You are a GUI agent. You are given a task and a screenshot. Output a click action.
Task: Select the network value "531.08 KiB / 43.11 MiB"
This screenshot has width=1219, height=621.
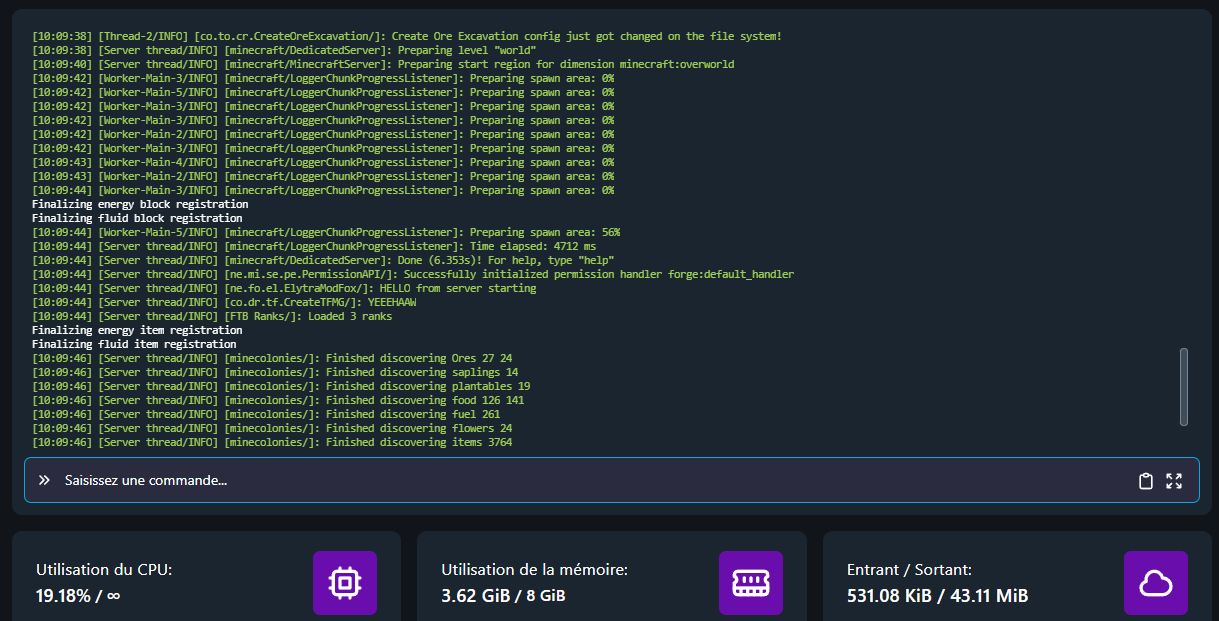click(x=937, y=596)
